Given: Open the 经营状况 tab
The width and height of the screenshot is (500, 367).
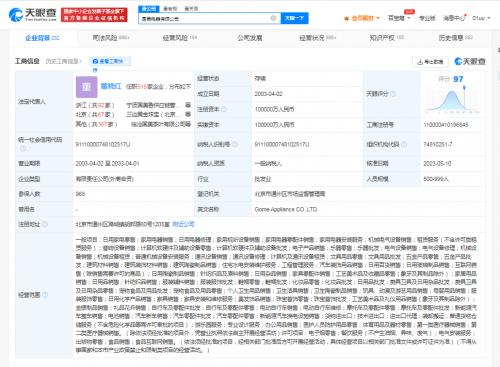Looking at the screenshot, I should [x=317, y=38].
